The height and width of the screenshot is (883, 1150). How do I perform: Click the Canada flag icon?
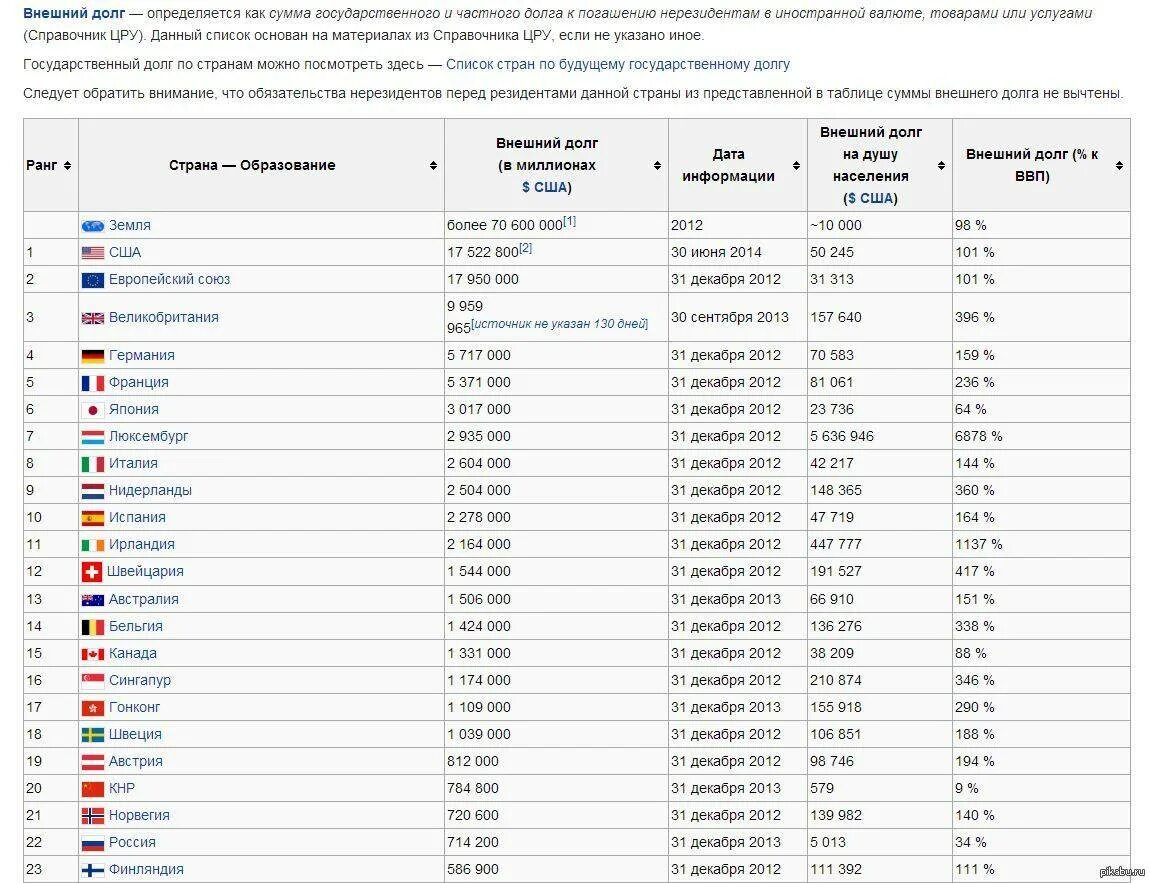pos(93,654)
